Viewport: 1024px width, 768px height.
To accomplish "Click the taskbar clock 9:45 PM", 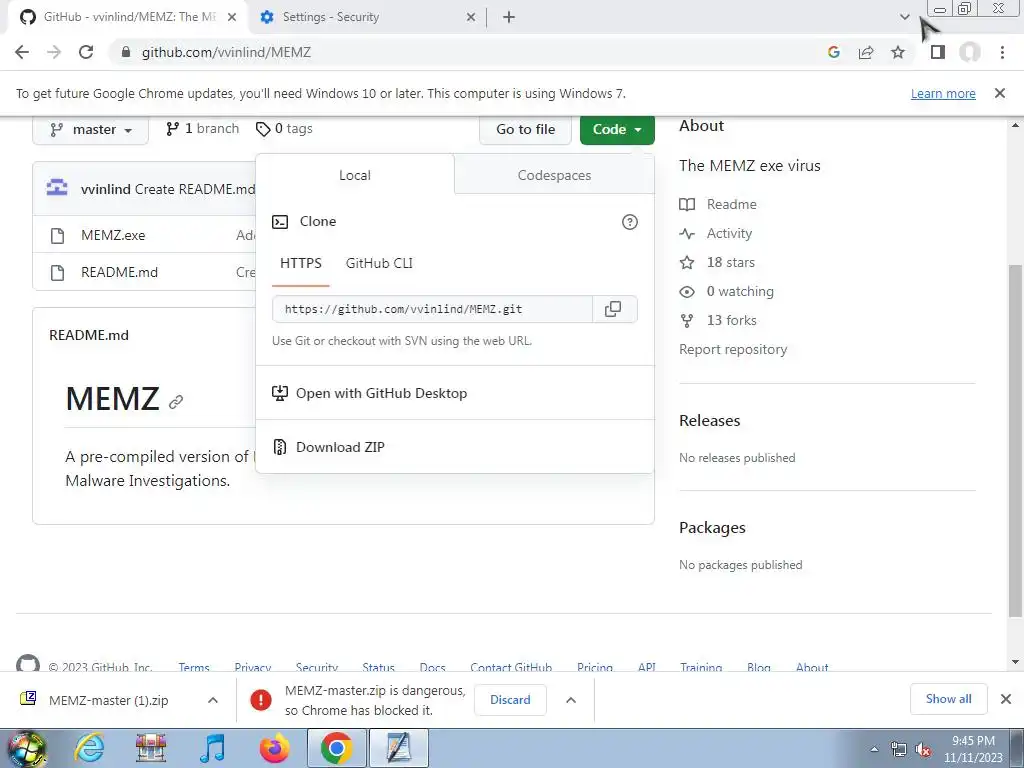I will [x=973, y=741].
